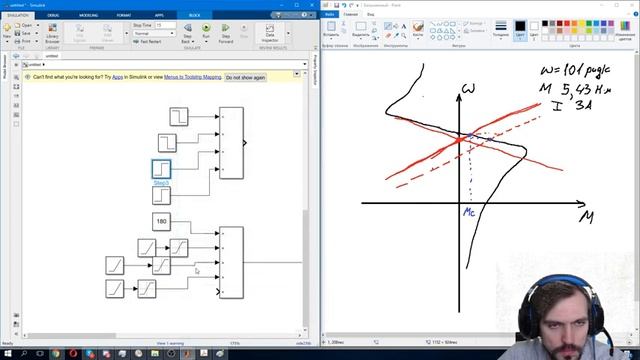Image resolution: width=640 pixels, height=360 pixels.
Task: Switch to the Simulation ribbon tab
Action: click(18, 15)
